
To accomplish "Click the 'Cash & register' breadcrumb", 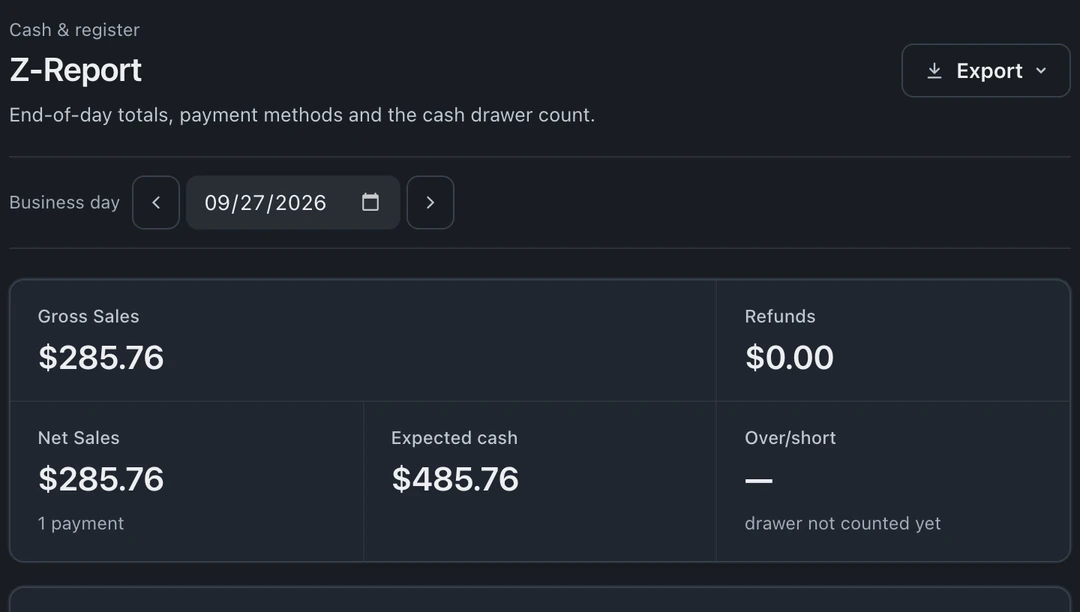I will point(74,30).
